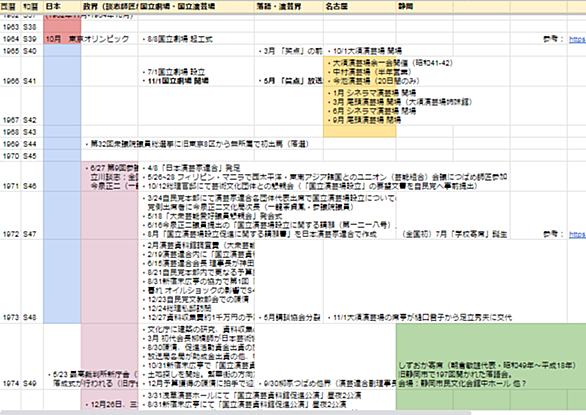Select the 10月 東京オリンピック cell
Image resolution: width=586 pixels, height=415 pixels.
tap(62, 39)
